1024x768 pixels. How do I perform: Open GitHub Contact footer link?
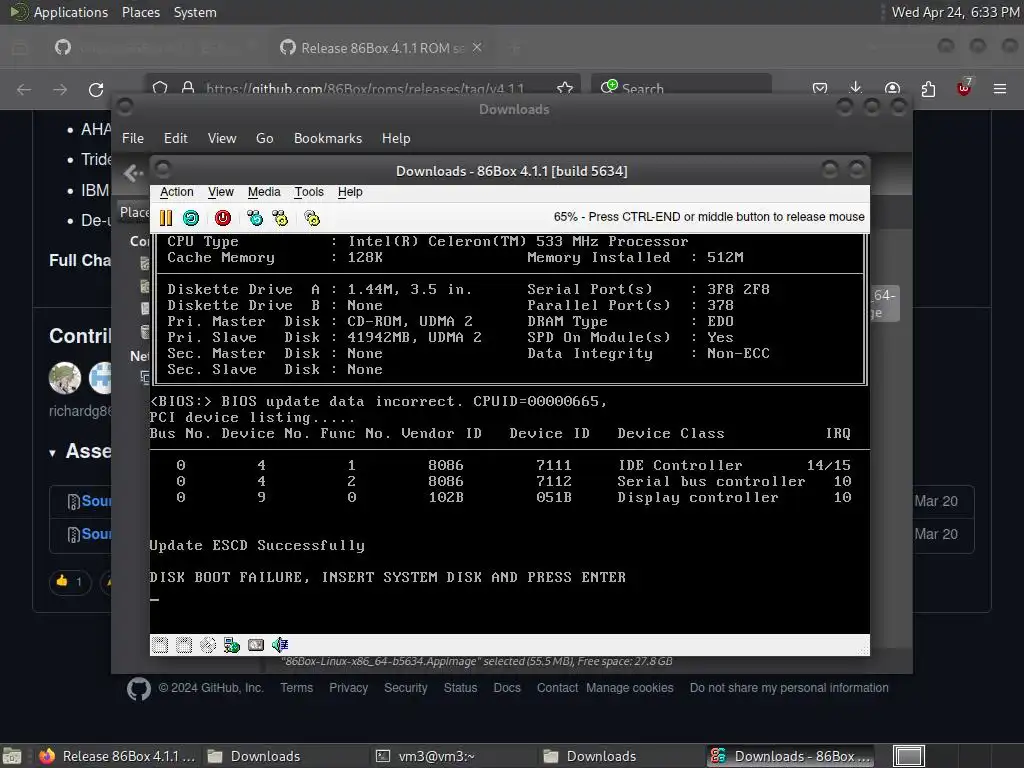tap(557, 688)
